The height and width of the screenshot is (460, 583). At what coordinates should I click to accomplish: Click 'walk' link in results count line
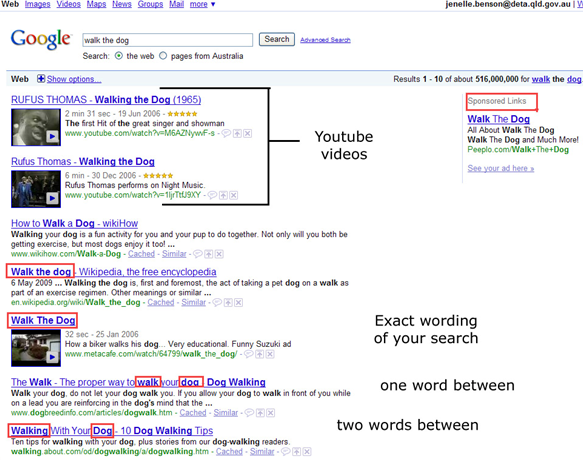click(x=541, y=79)
